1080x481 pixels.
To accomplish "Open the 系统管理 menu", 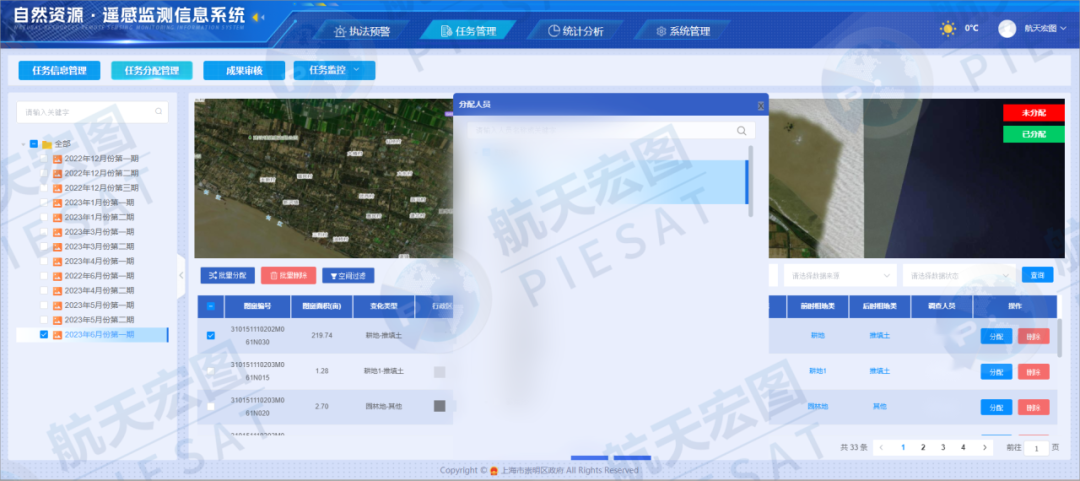I will click(x=682, y=31).
